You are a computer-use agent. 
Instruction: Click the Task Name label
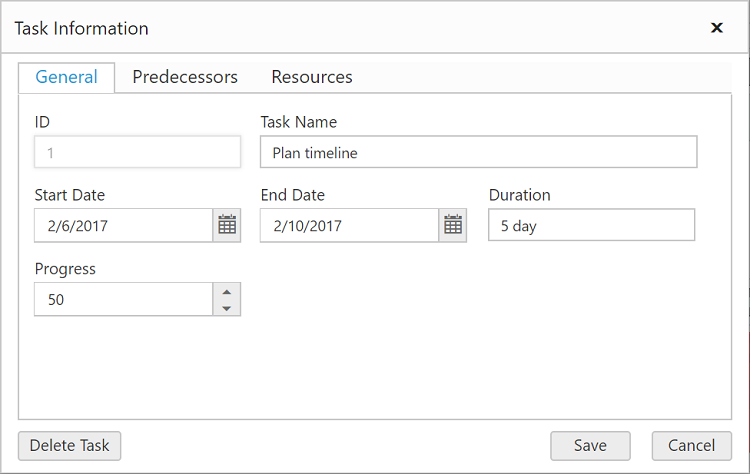pyautogui.click(x=299, y=122)
